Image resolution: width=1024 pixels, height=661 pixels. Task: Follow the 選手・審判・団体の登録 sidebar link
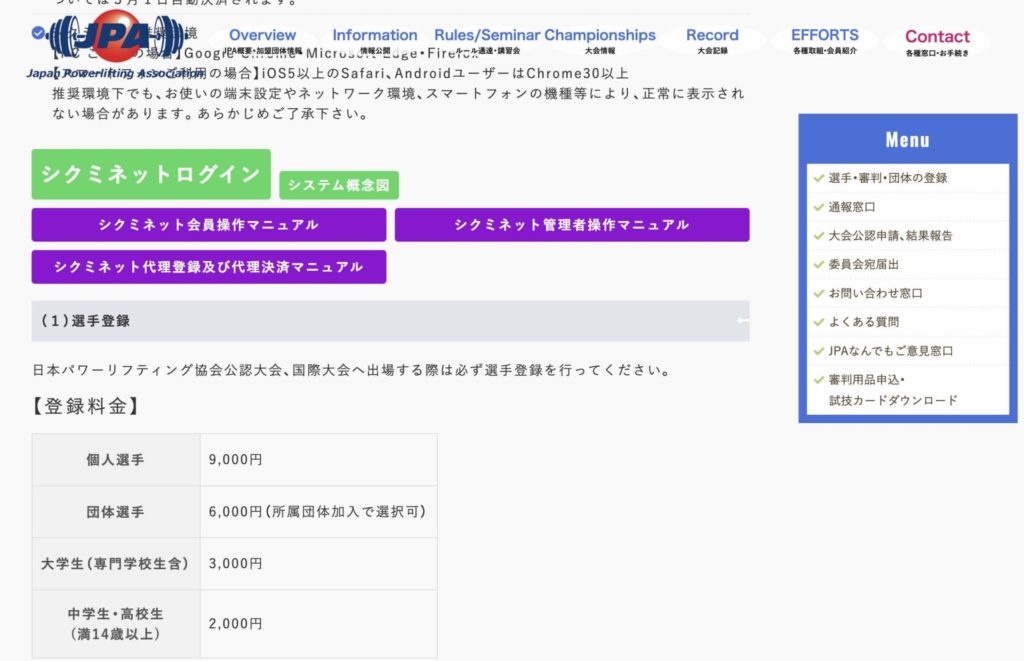pos(887,178)
